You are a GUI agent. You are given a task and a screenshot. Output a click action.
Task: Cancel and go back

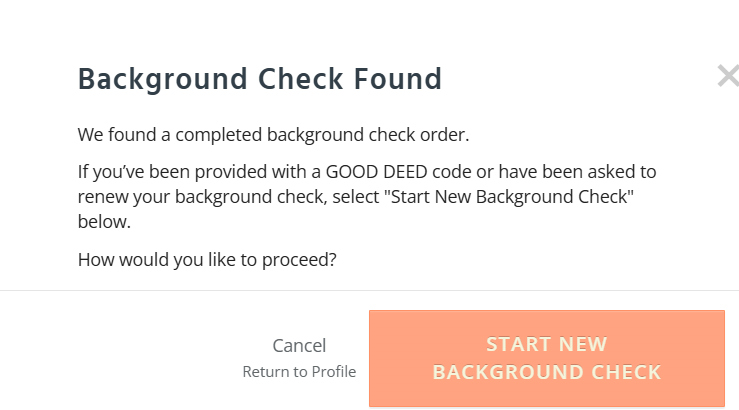299,346
